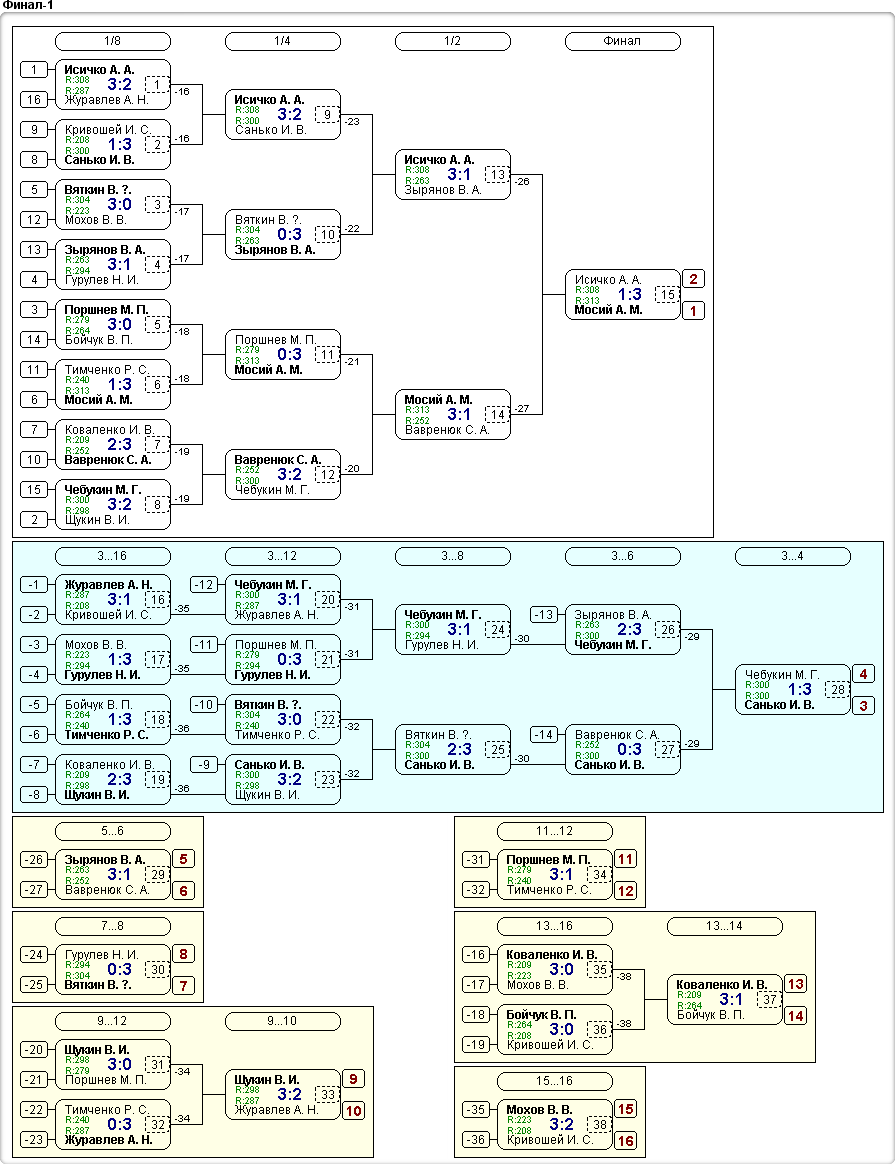Click place badge 3 beside Санько

click(x=863, y=706)
